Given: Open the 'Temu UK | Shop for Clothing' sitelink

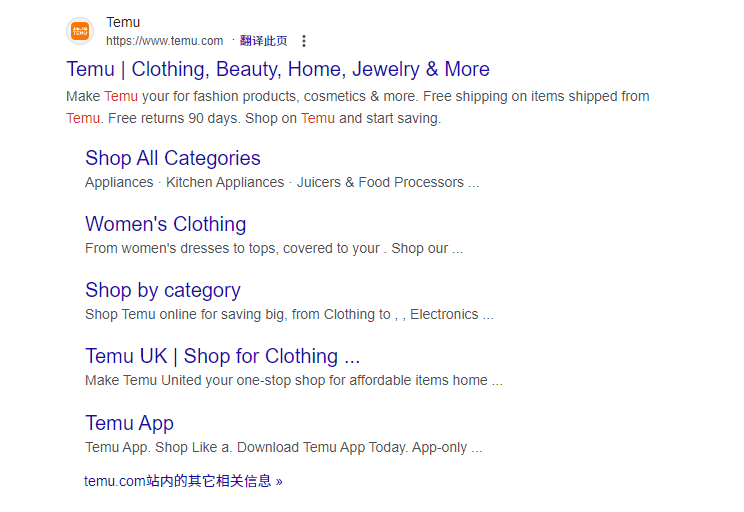Looking at the screenshot, I should click(223, 356).
